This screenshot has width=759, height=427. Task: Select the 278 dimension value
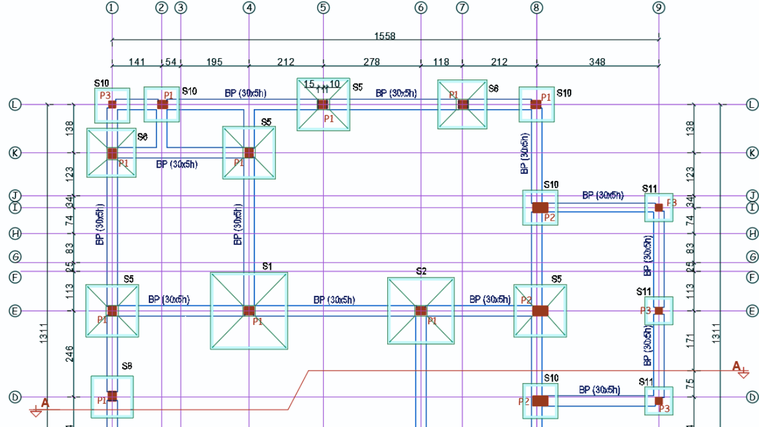(371, 62)
